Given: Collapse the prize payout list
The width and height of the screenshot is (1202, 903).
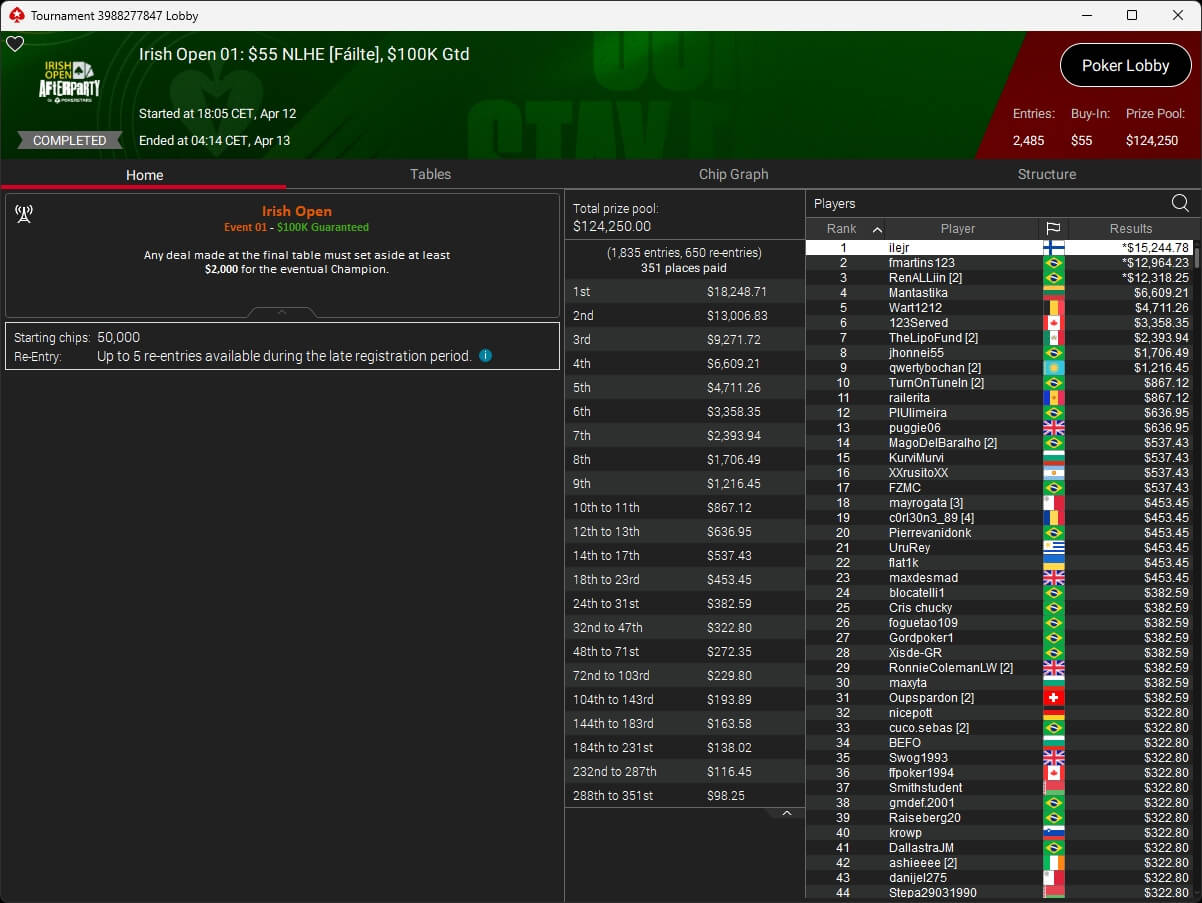Looking at the screenshot, I should click(x=786, y=814).
